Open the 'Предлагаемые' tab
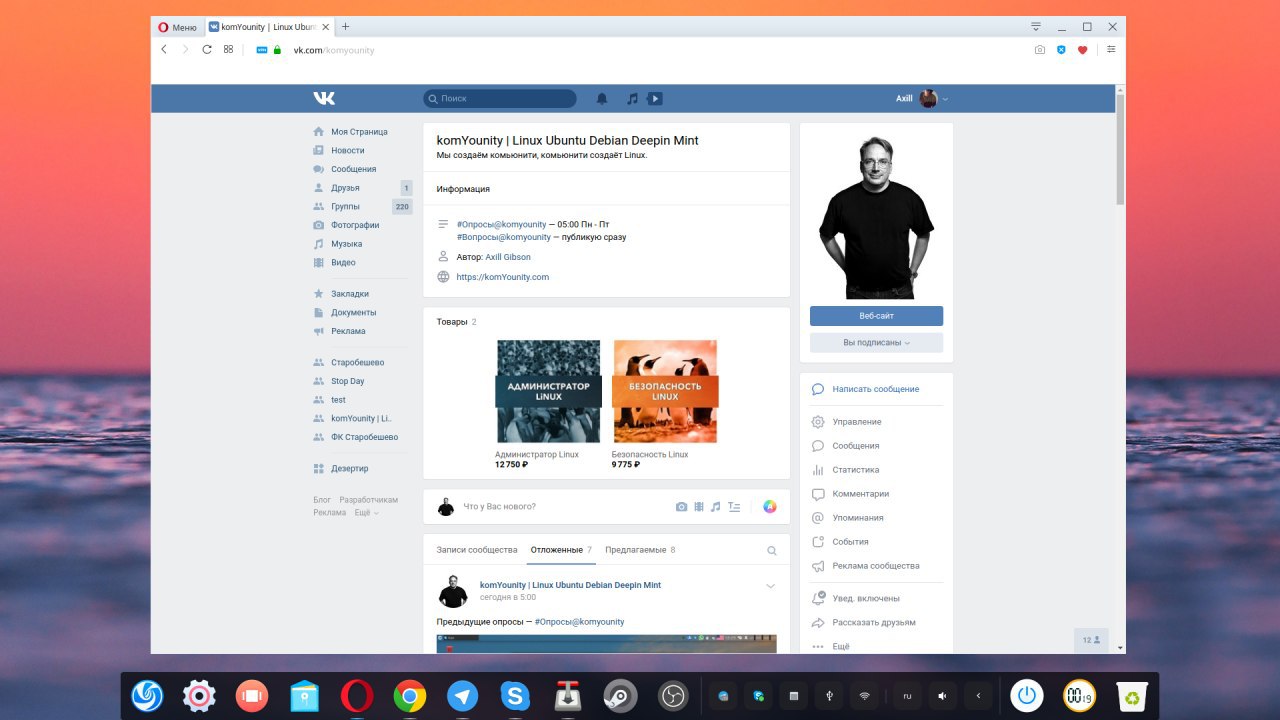Screen dimensions: 1280x720 coord(640,550)
